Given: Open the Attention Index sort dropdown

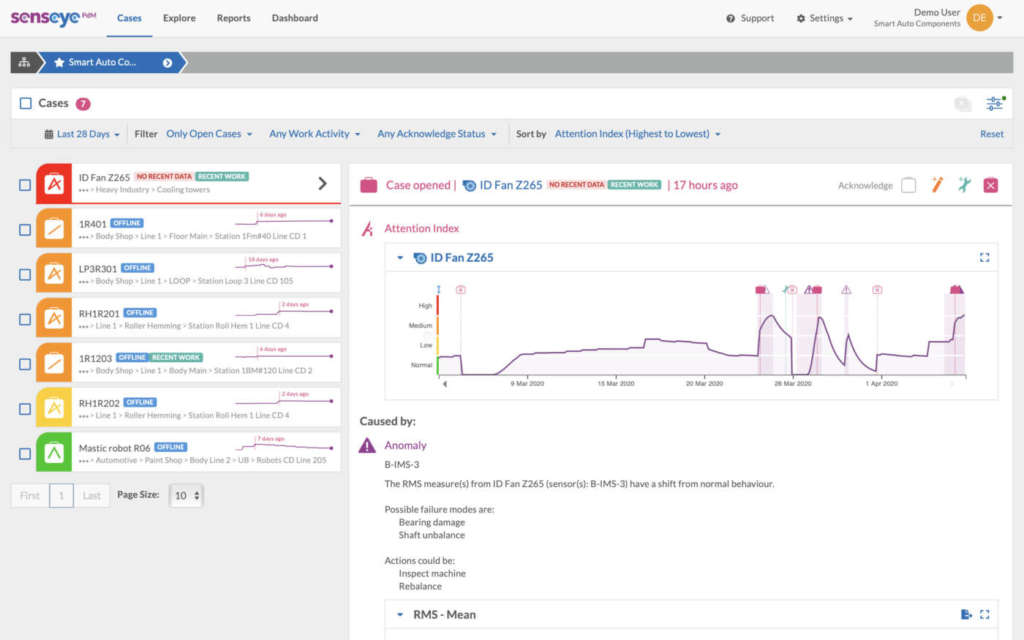Looking at the screenshot, I should click(x=637, y=134).
